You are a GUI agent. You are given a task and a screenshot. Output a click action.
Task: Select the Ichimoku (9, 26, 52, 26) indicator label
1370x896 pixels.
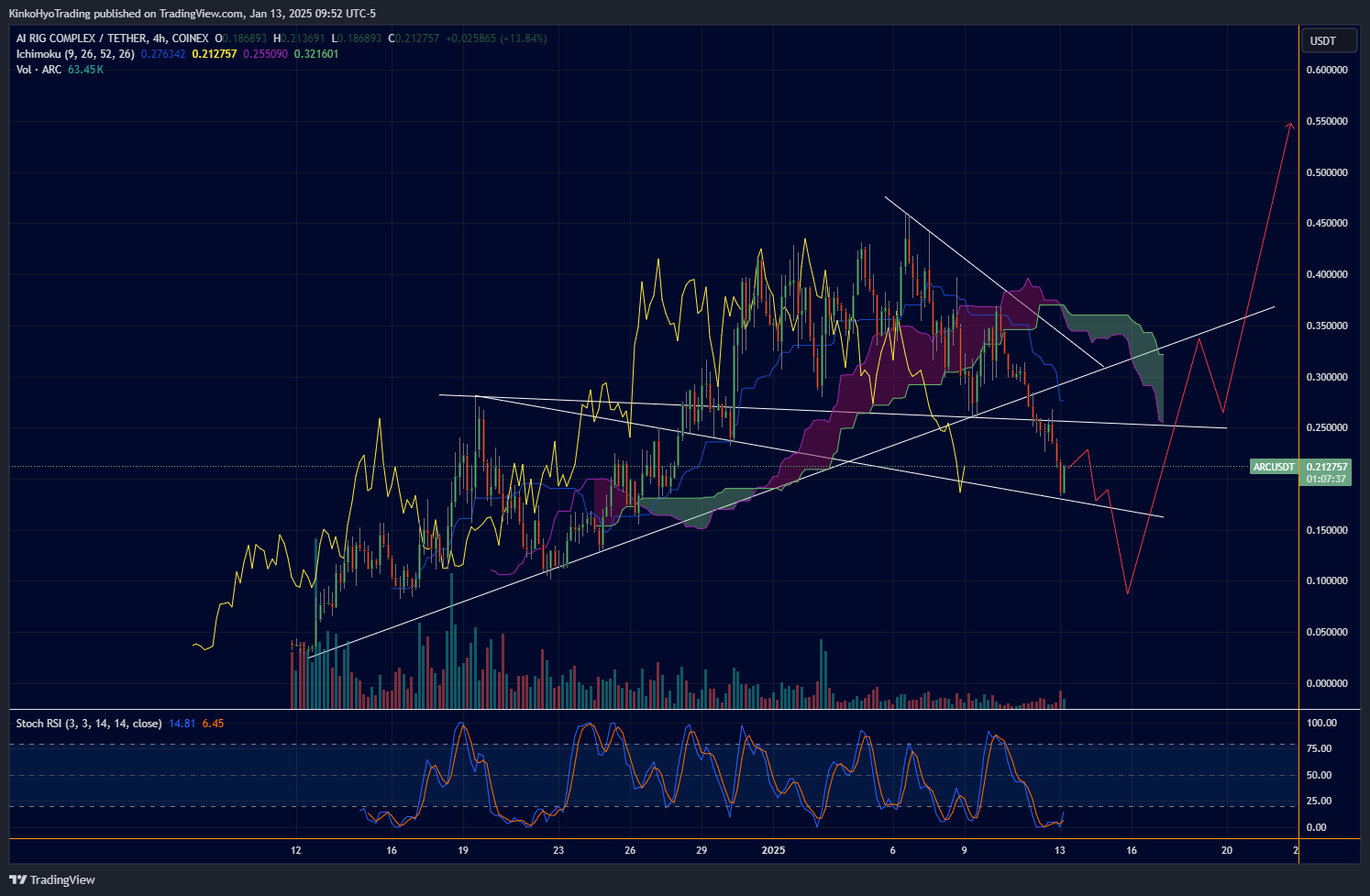(x=75, y=54)
